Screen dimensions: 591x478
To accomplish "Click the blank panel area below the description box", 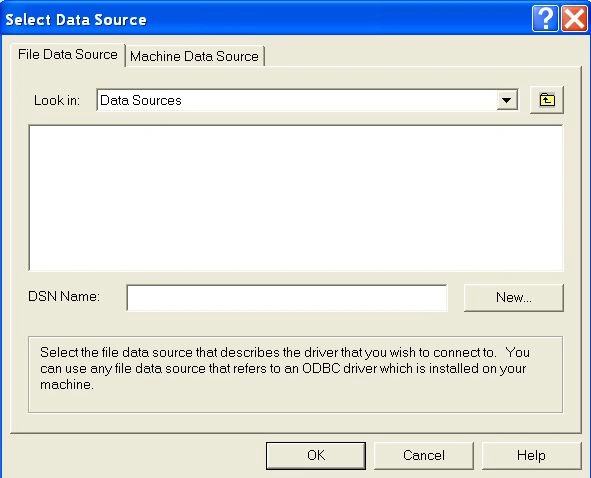I will [x=296, y=422].
